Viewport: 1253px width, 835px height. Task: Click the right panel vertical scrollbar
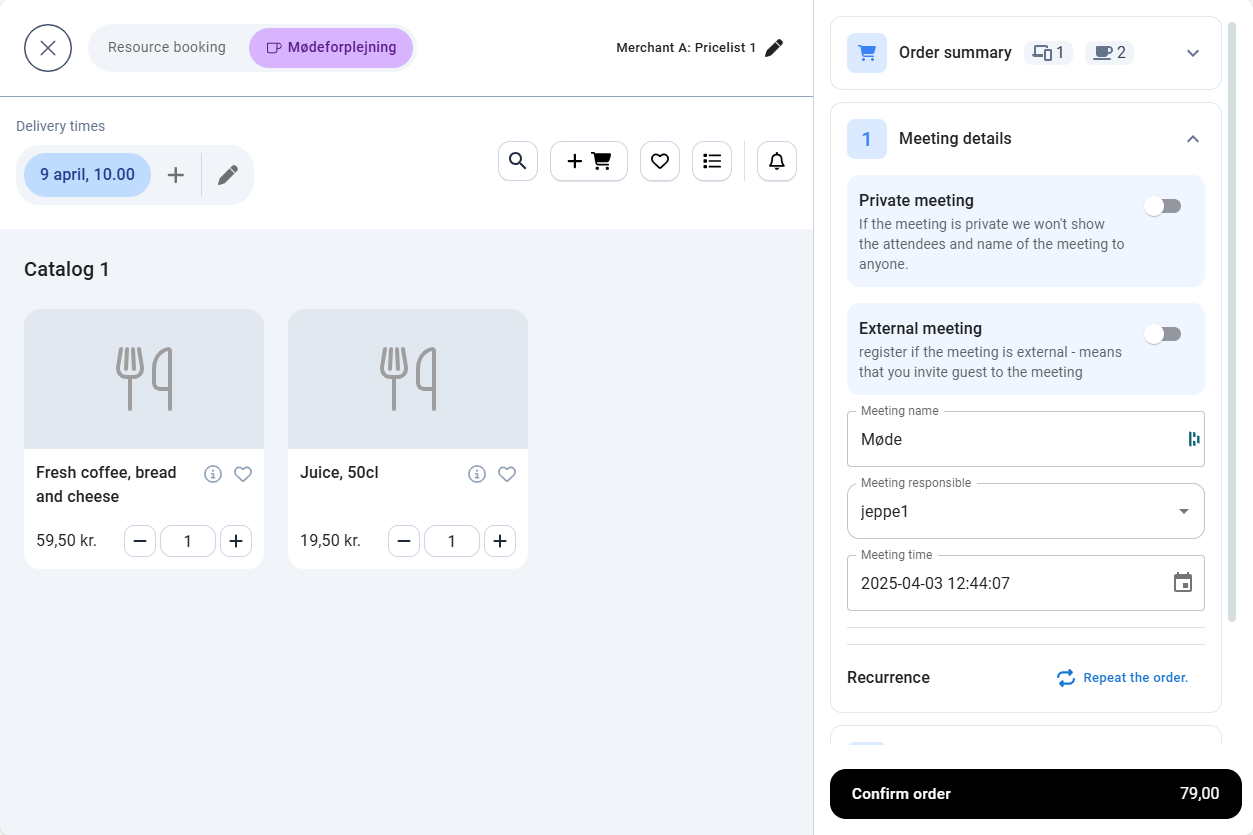pyautogui.click(x=1233, y=321)
